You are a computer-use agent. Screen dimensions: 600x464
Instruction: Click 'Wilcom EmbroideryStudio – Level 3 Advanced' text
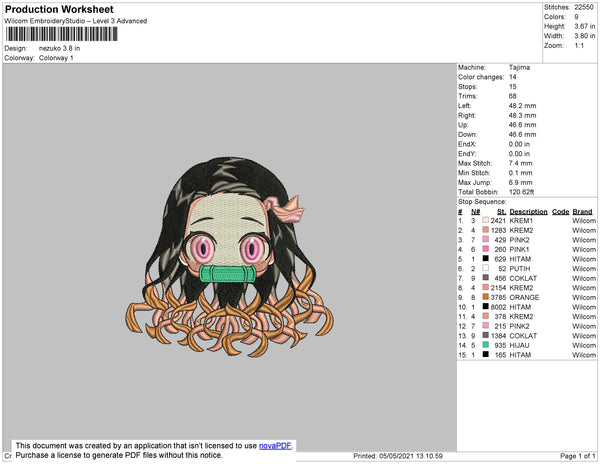76,21
